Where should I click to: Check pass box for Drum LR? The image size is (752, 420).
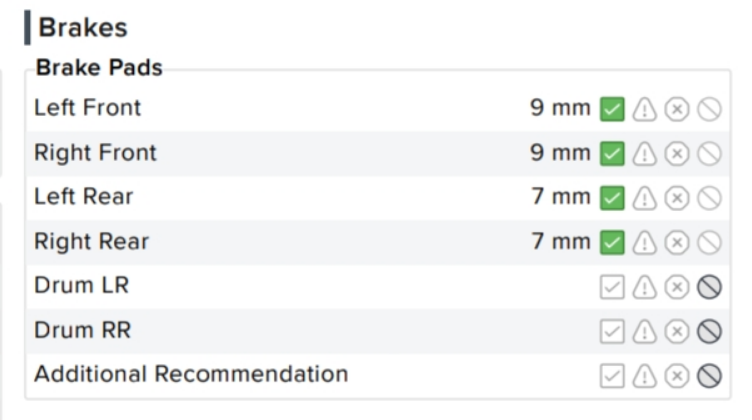612,287
